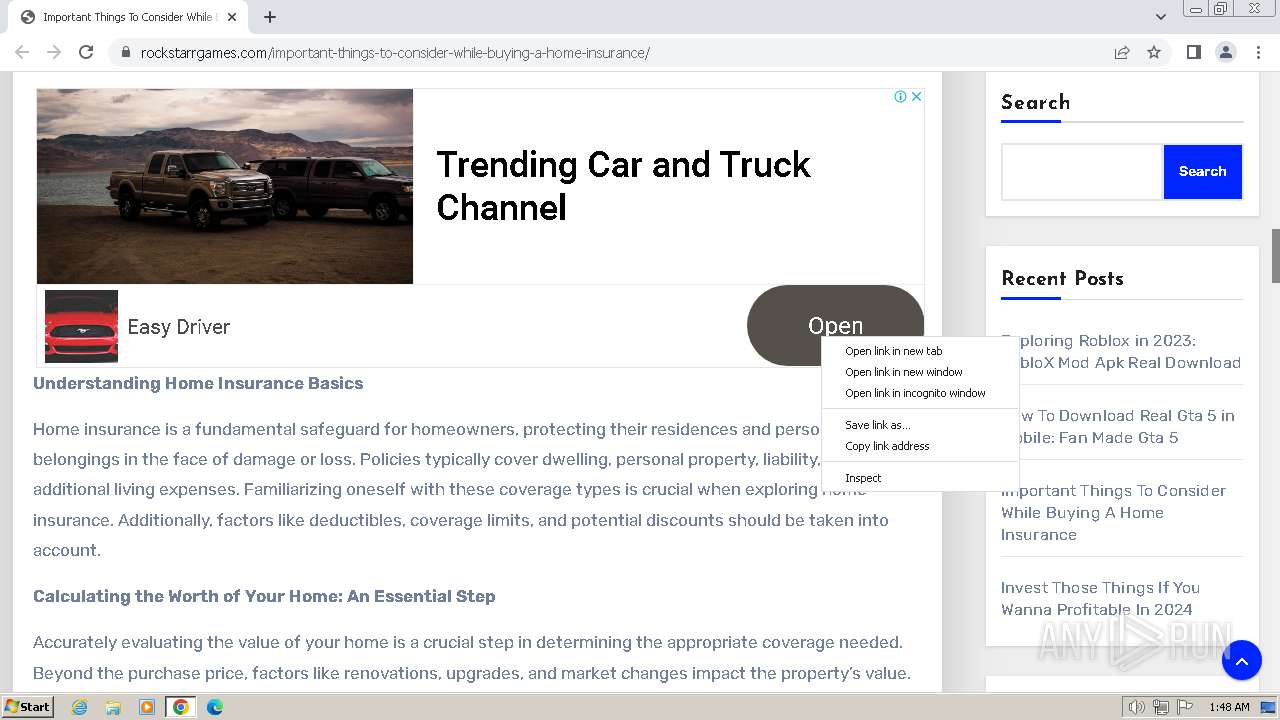The image size is (1280, 720).
Task: Open the Buying A Home Insurance post link
Action: [1113, 513]
